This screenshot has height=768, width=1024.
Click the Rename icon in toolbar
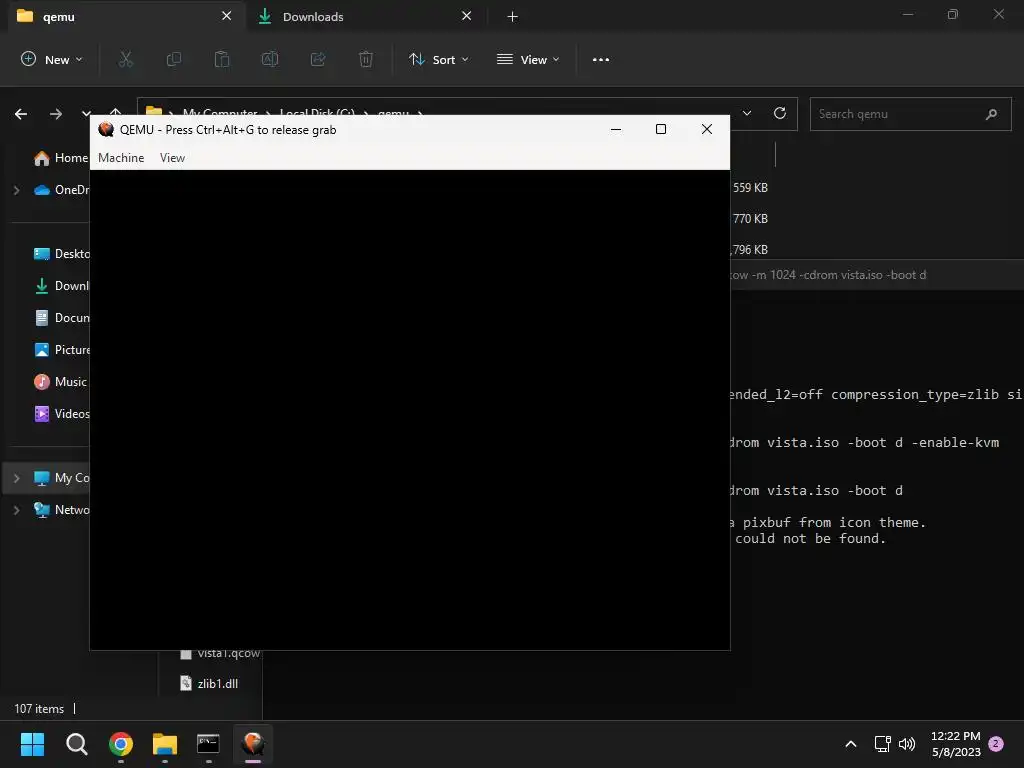270,59
